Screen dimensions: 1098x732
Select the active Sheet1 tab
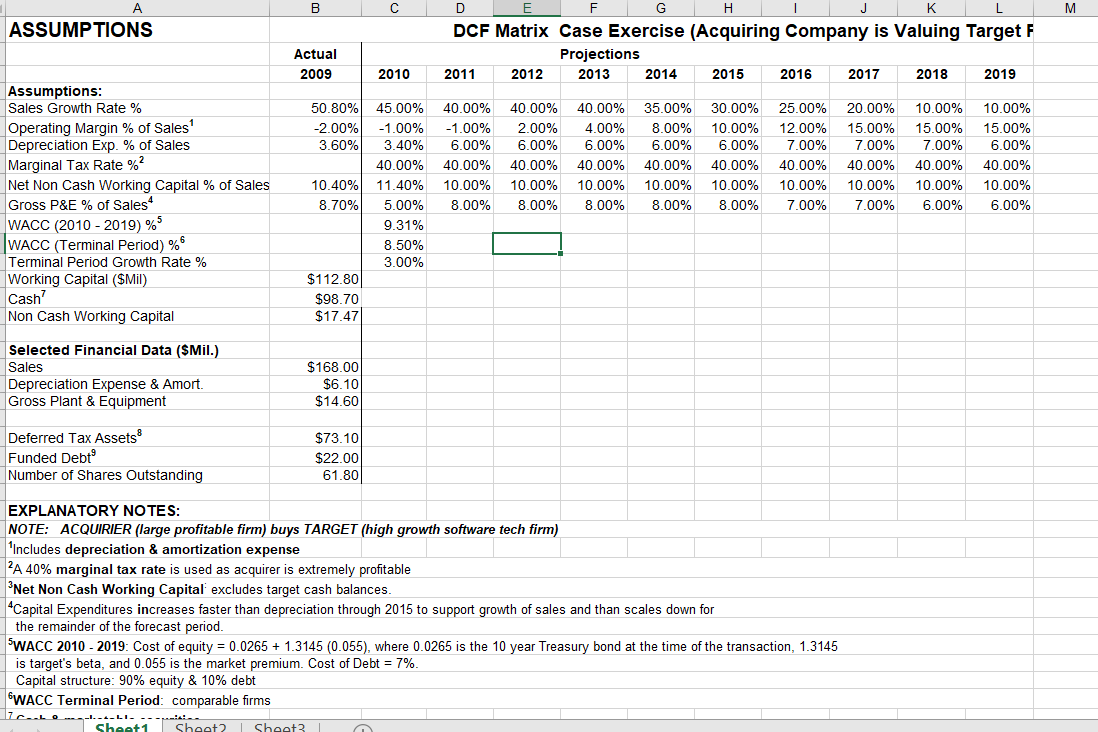[122, 727]
